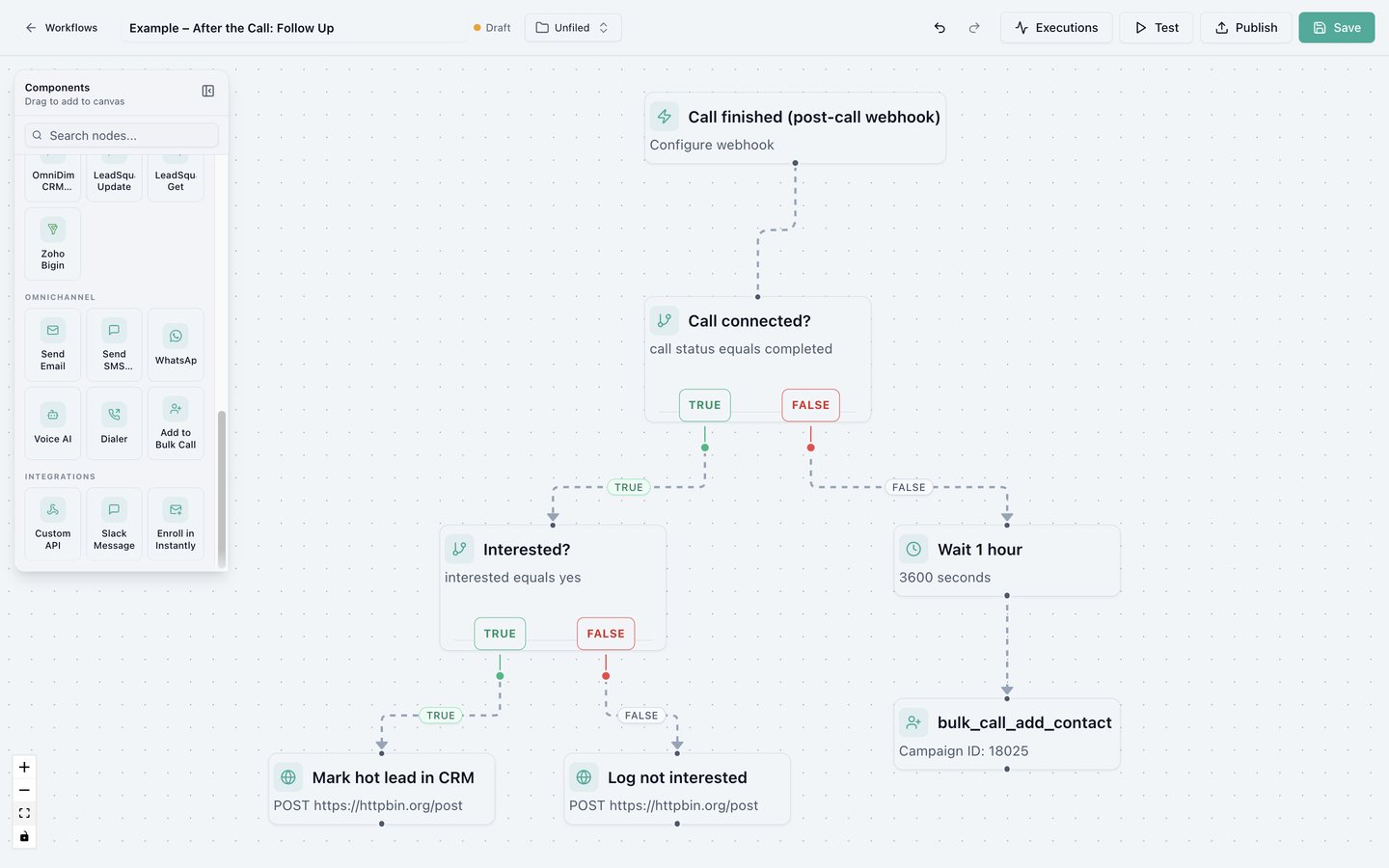Pick the Slack Message component
Image resolution: width=1389 pixels, height=868 pixels.
tap(114, 524)
